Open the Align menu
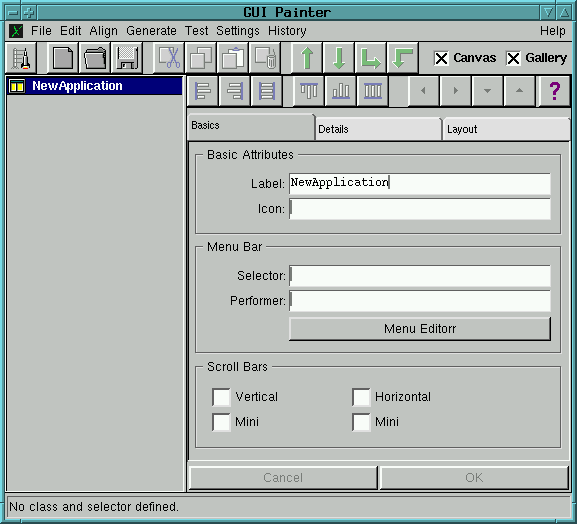Viewport: 577px width, 524px height. tap(103, 31)
